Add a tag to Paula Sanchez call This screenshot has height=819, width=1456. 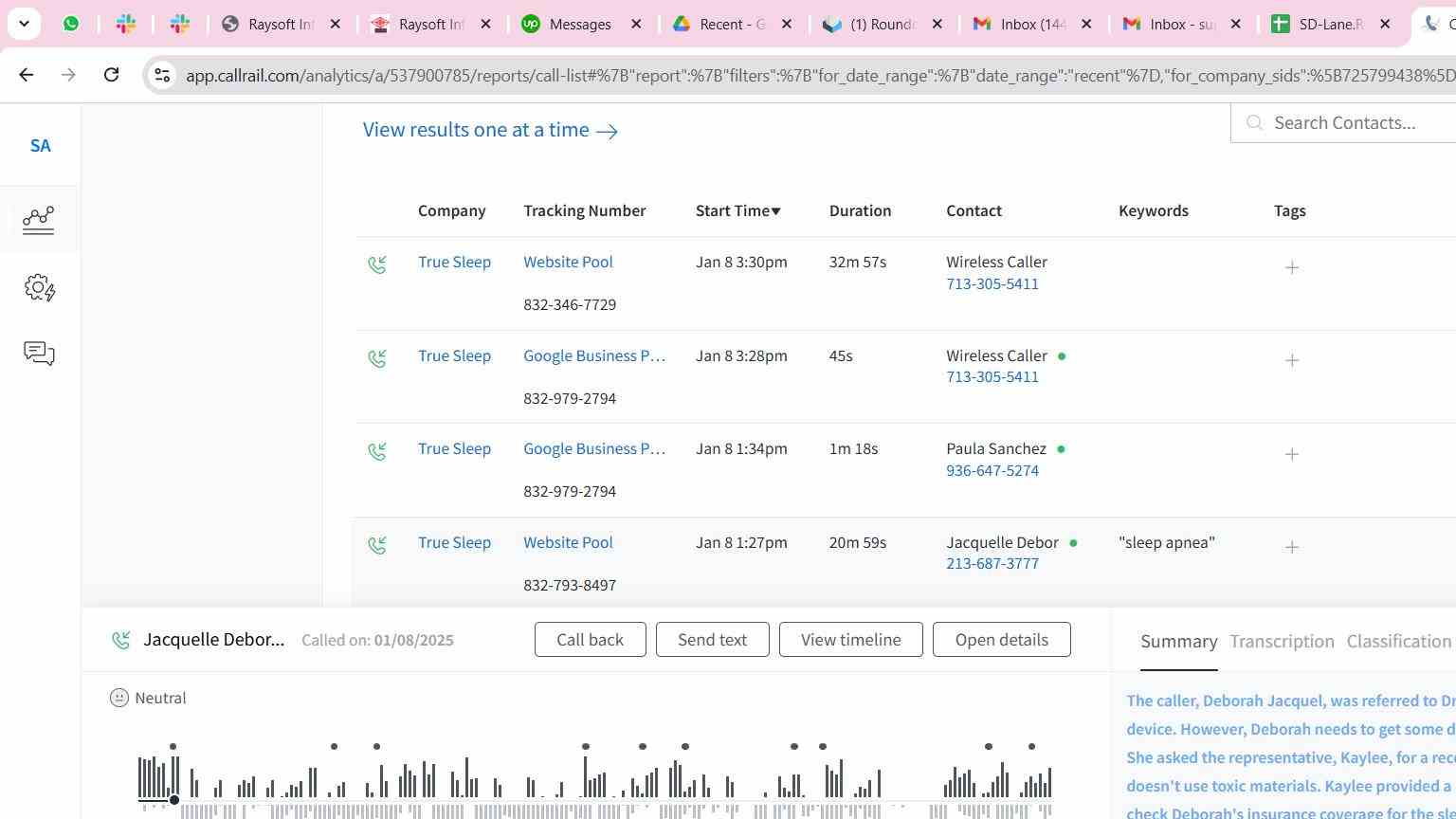click(1291, 454)
